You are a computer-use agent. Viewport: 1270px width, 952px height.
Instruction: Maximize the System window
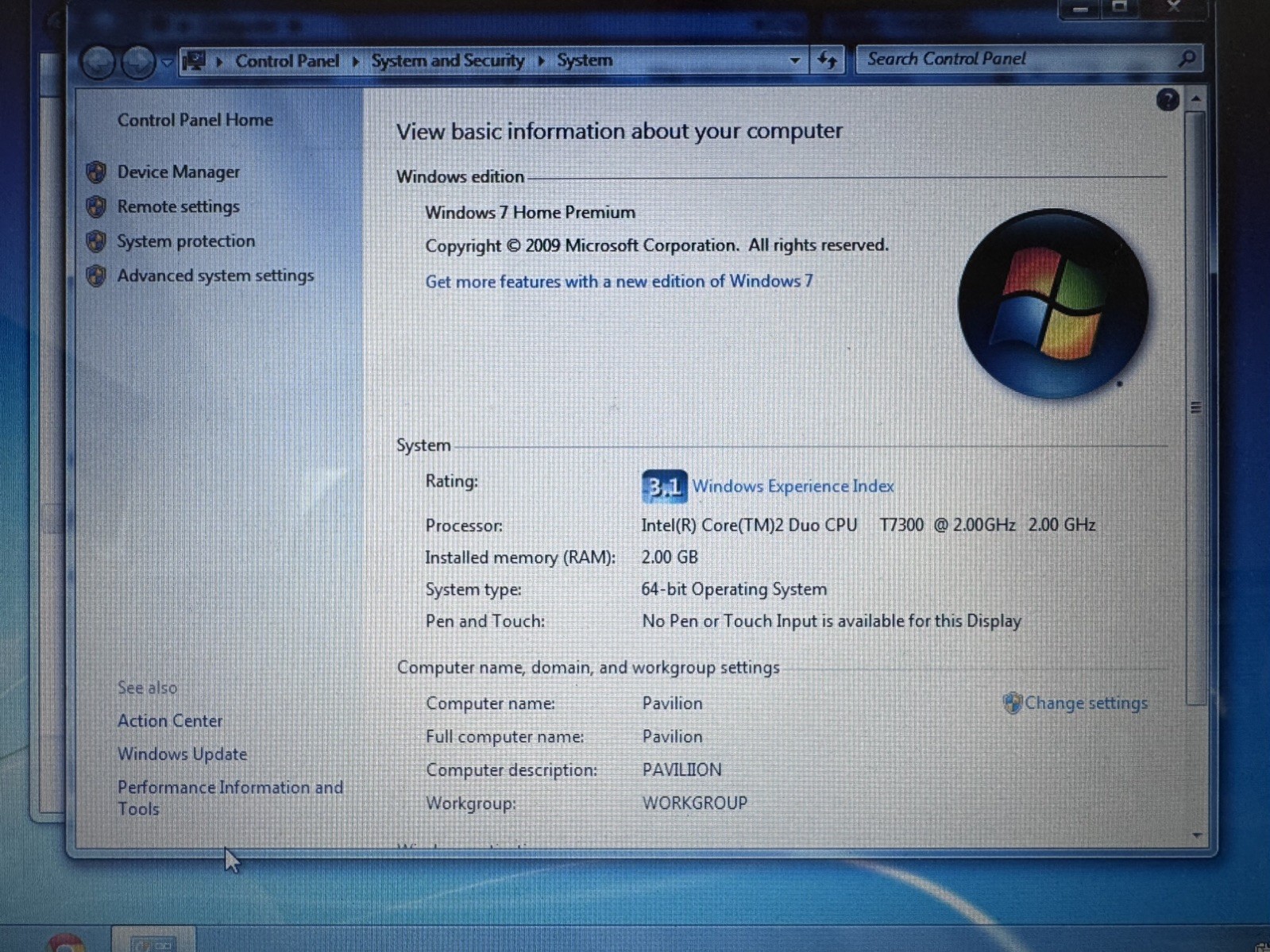tap(1119, 8)
